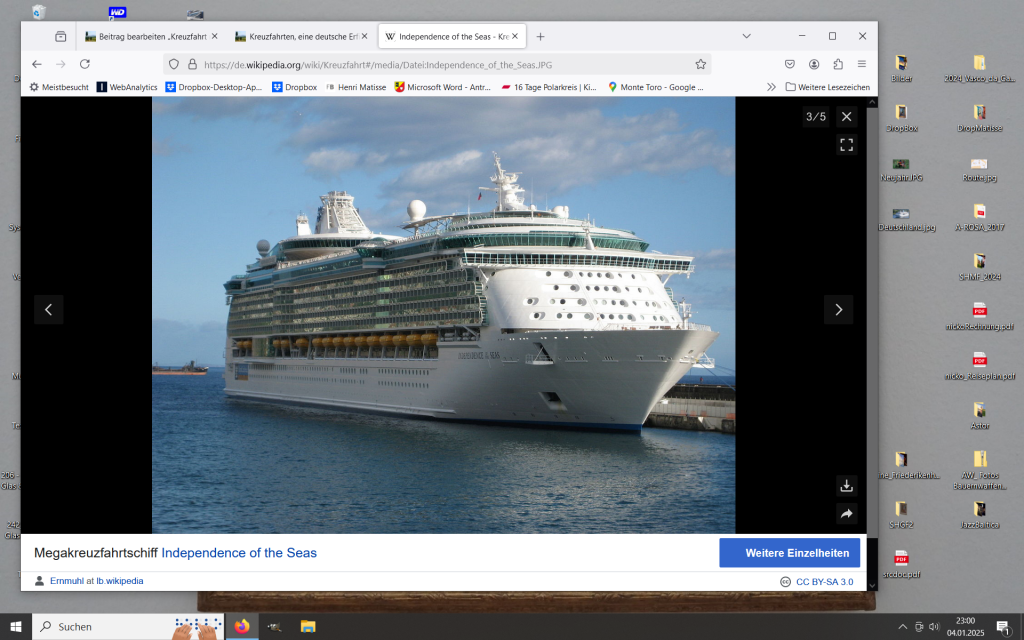Open the Firefox extensions puzzle icon
The image size is (1024, 640).
pyautogui.click(x=838, y=64)
